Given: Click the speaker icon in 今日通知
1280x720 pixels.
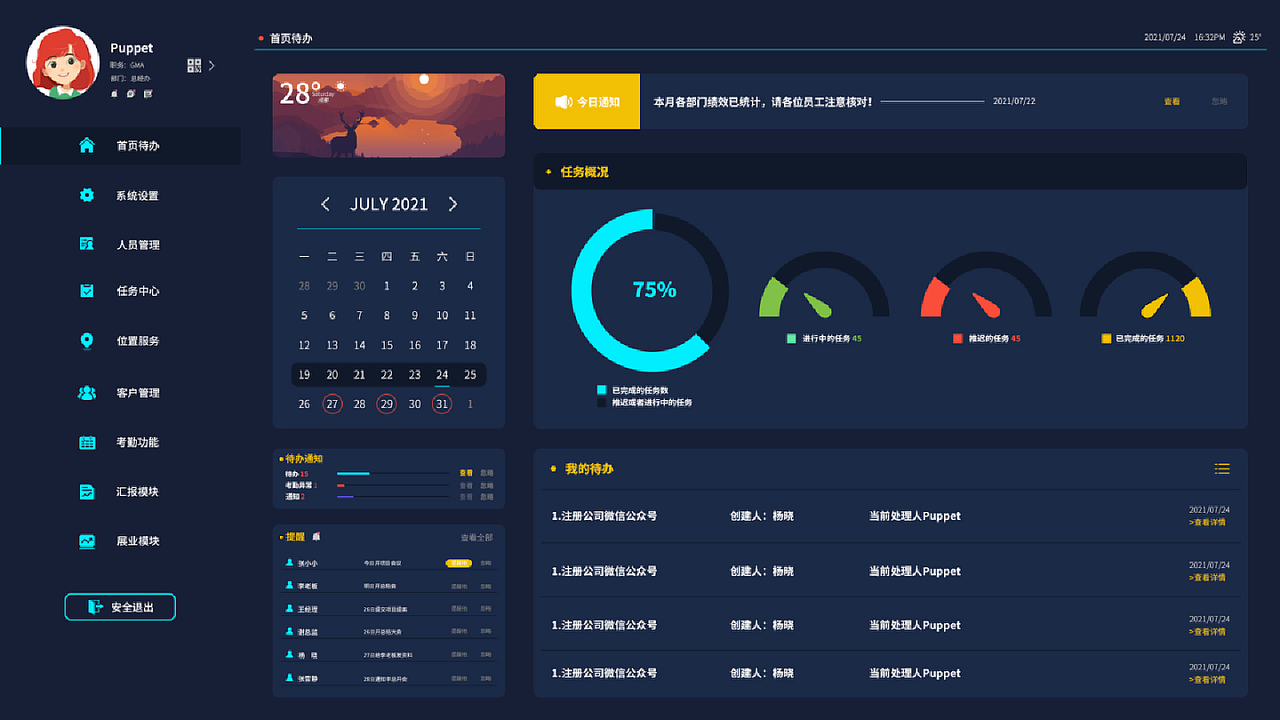Looking at the screenshot, I should point(563,101).
